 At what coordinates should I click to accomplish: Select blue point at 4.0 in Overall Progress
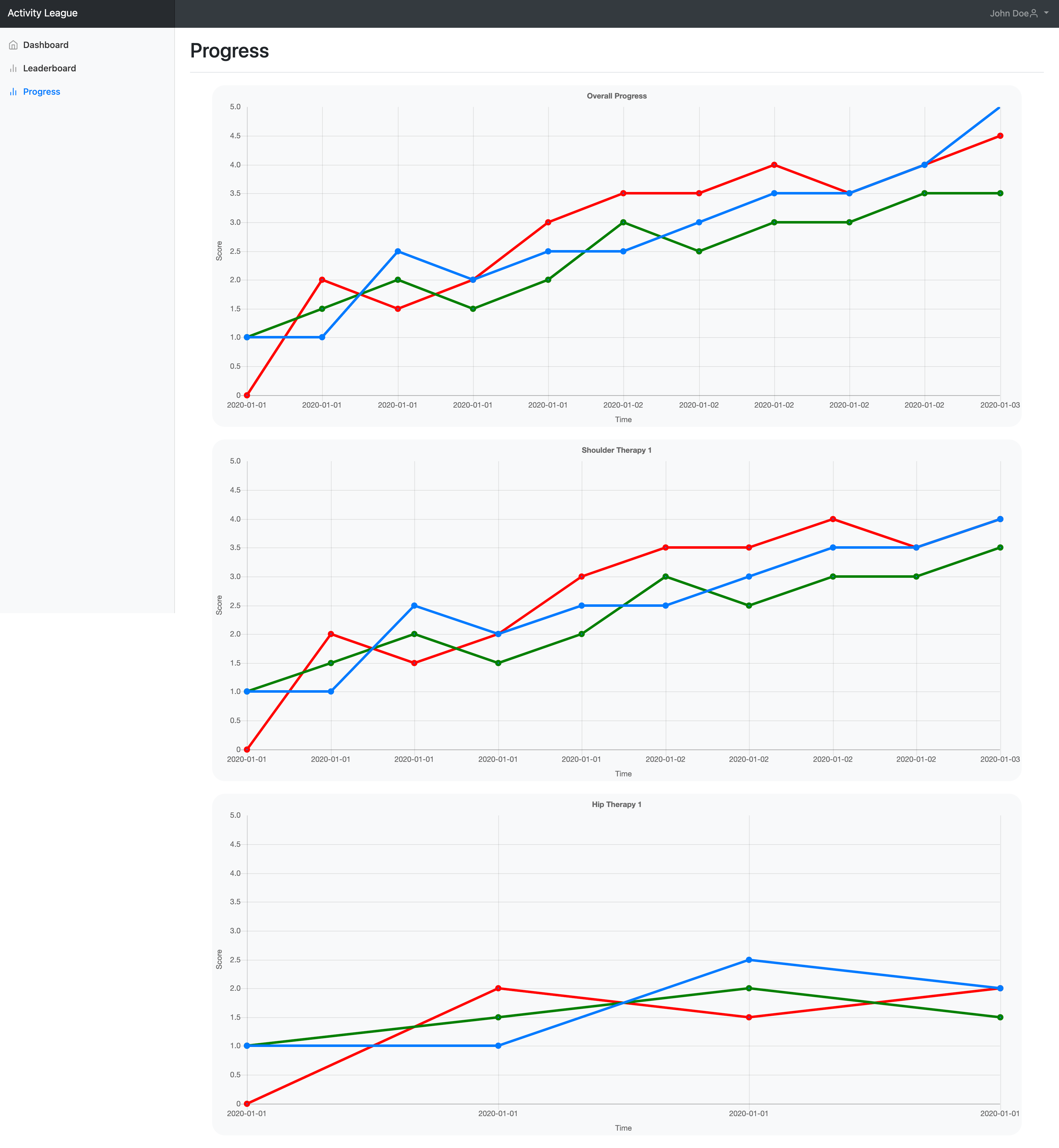click(x=924, y=165)
